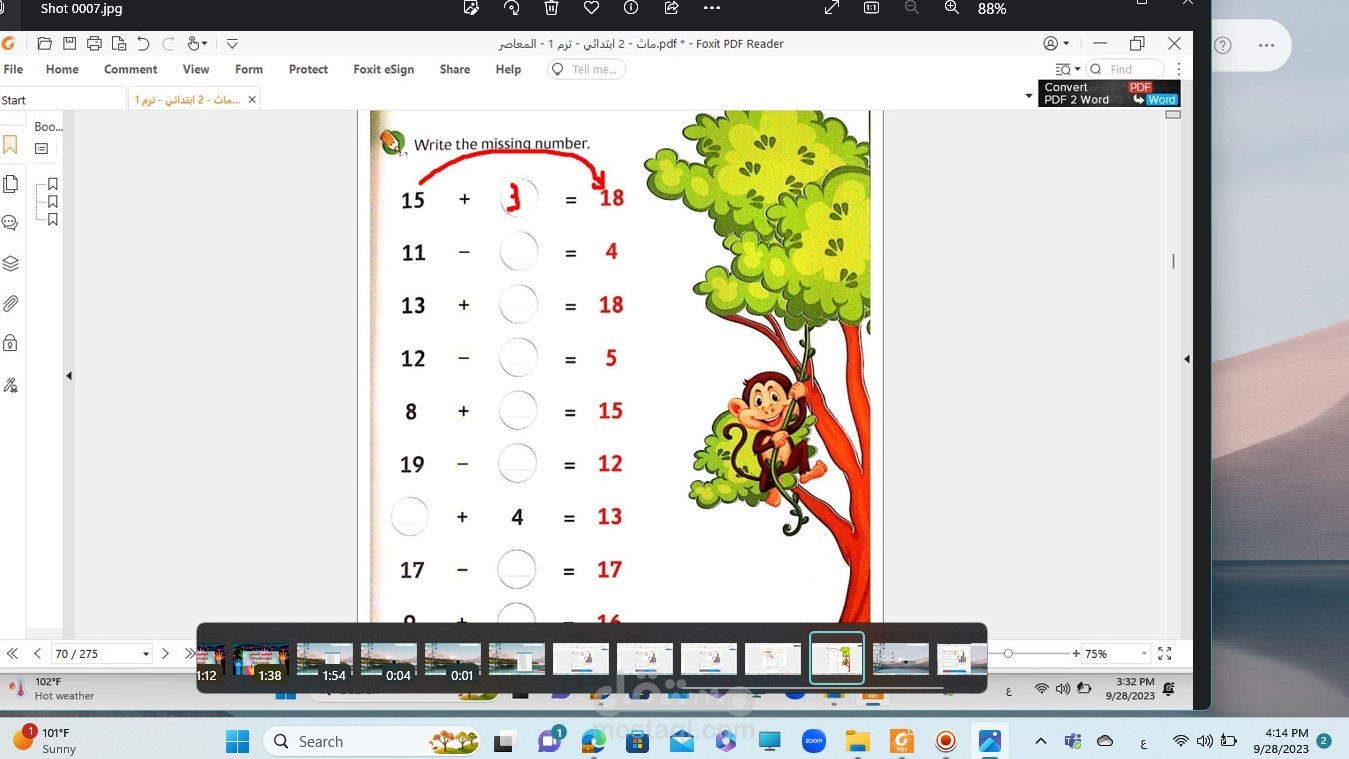Click the vertical scrollbar of the PDF

coord(1173,260)
